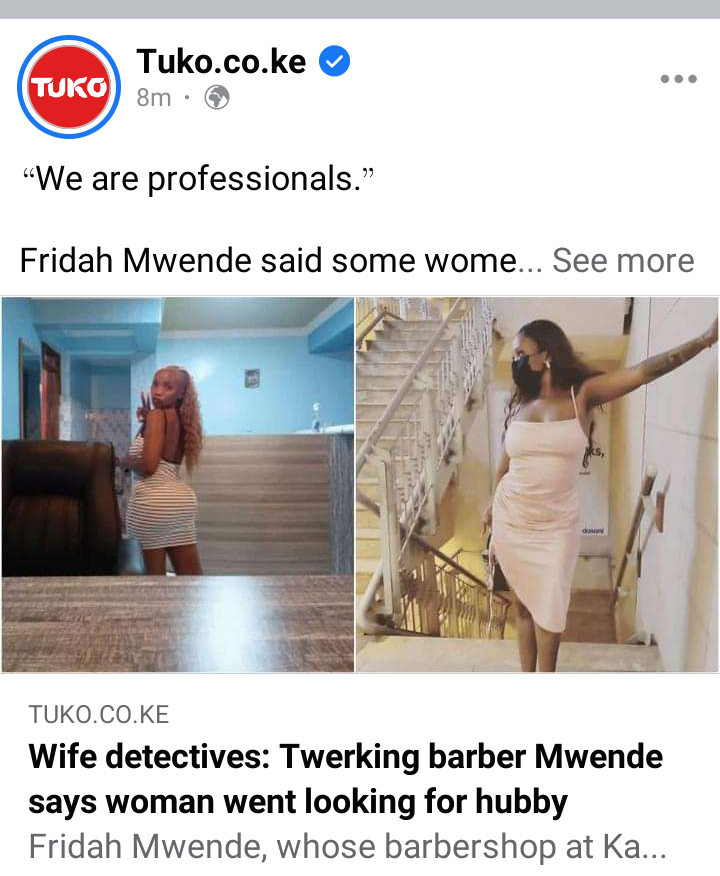
Task: Select the "We are professionals." quote text
Action: point(198,179)
